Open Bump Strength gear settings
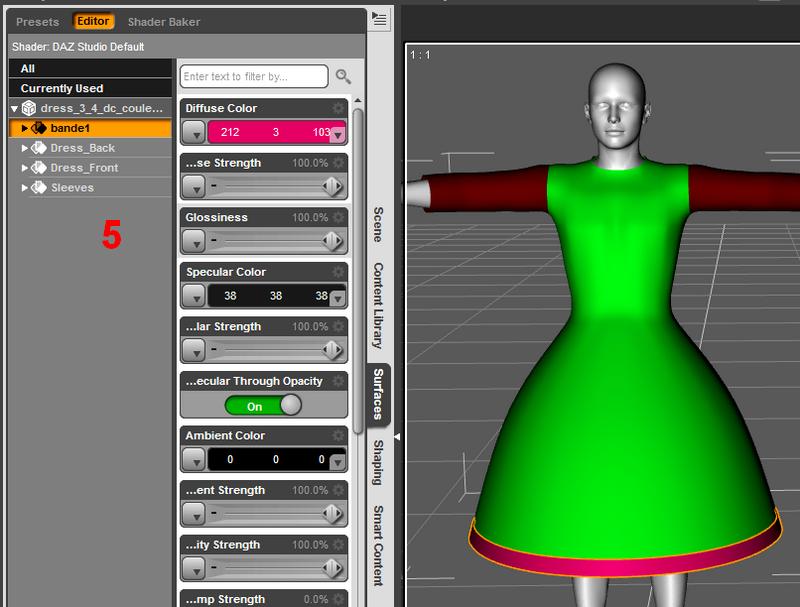Screen dimensions: 800x607 click(x=338, y=599)
